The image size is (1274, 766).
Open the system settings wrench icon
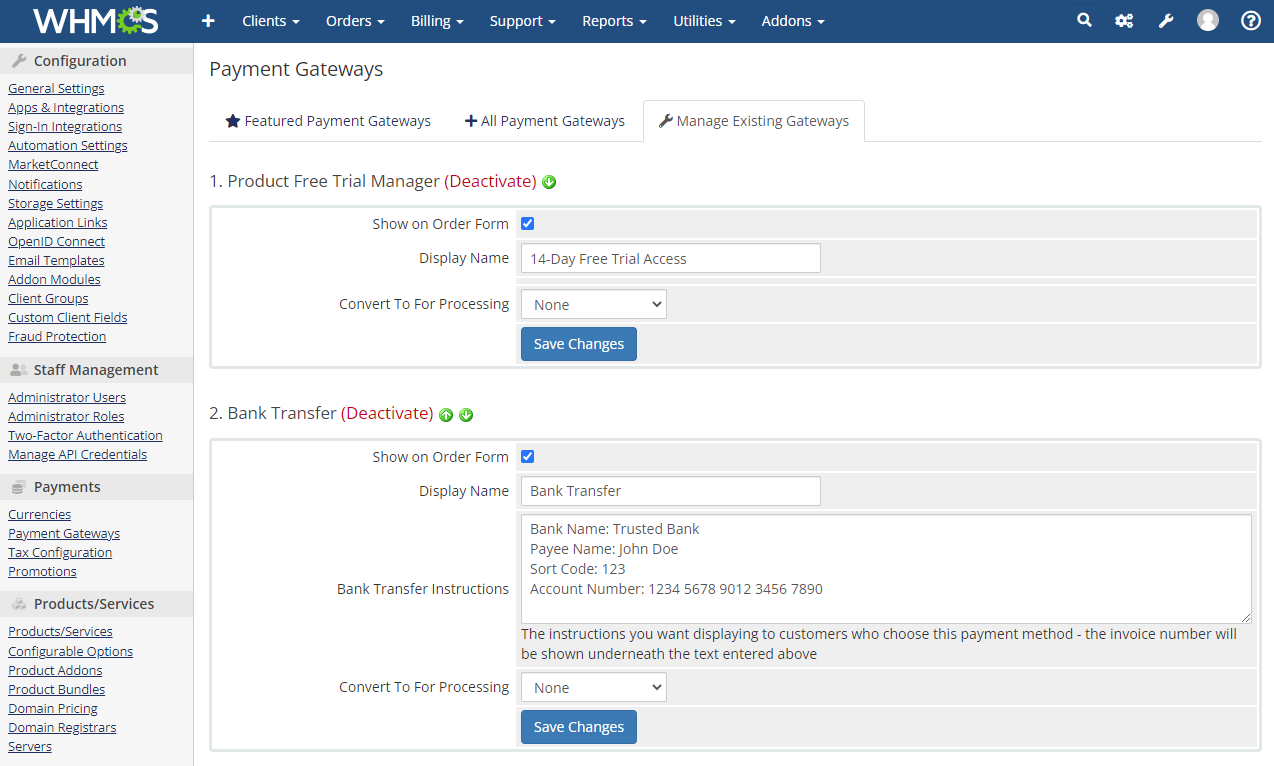pyautogui.click(x=1165, y=21)
